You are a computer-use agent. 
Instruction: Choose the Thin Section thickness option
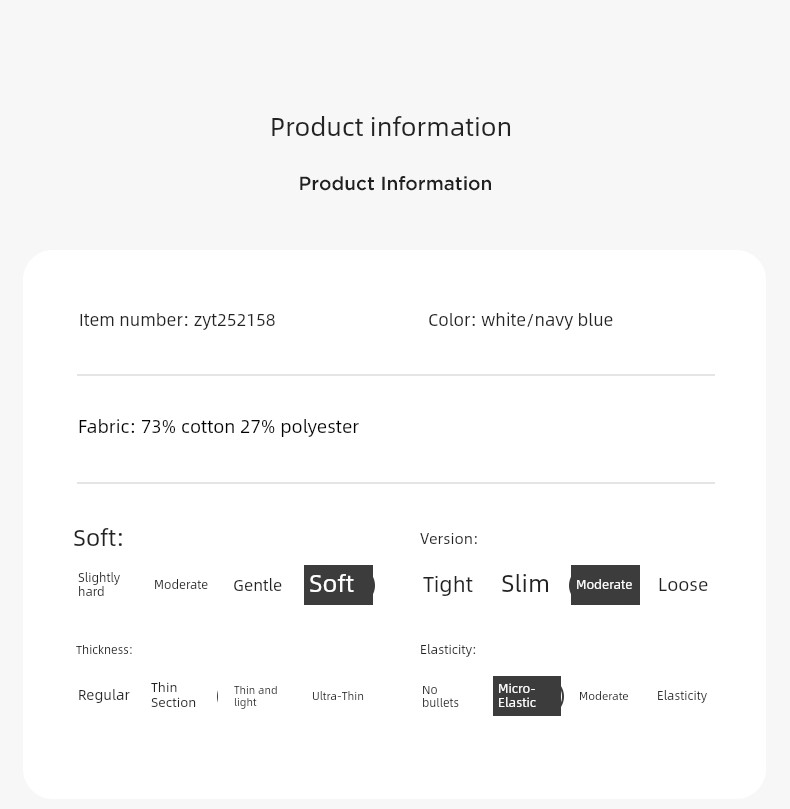[173, 695]
